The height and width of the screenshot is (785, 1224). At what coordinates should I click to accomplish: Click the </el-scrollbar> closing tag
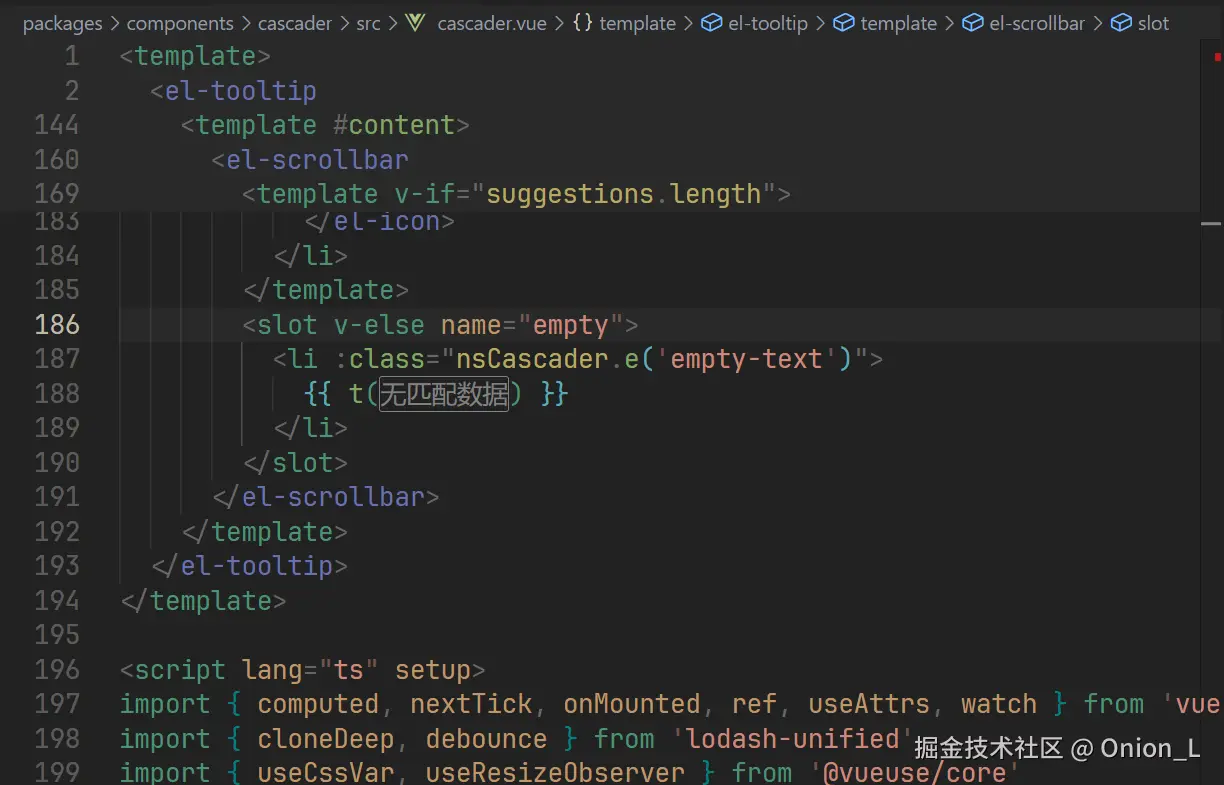coord(326,497)
